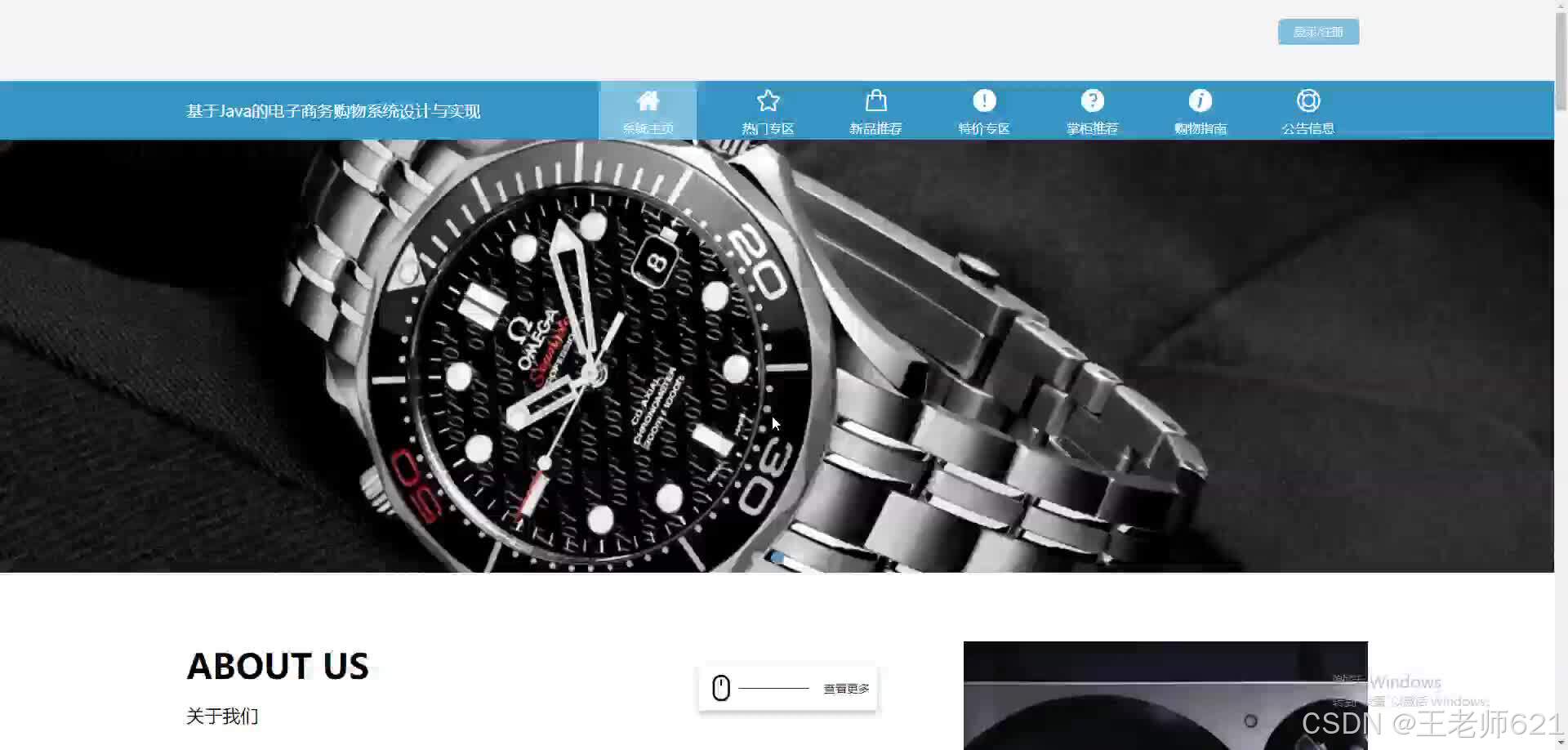The image size is (1568, 750).
Task: Open the 热门专区 menu label
Action: pyautogui.click(x=768, y=128)
